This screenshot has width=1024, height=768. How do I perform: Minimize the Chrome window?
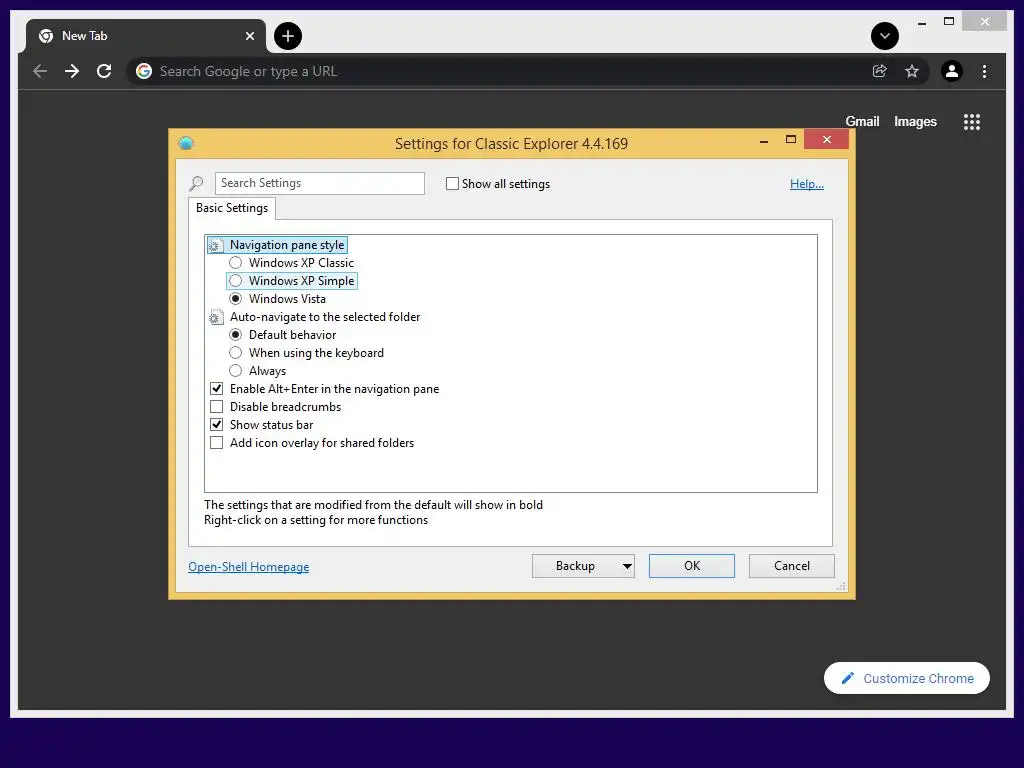point(921,23)
